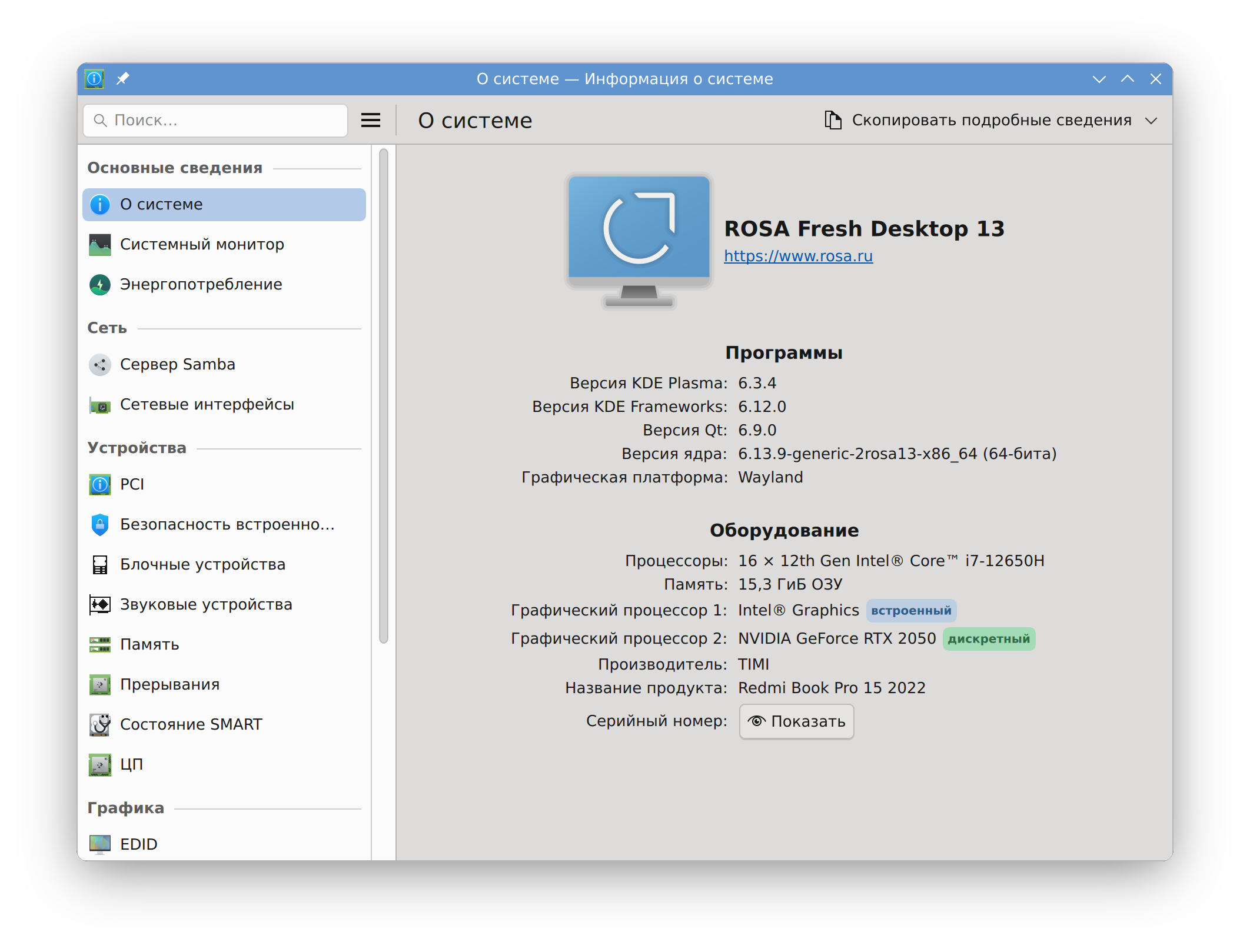Select the Energy consumption (Энергопотребление) icon
1250x952 pixels.
point(99,285)
